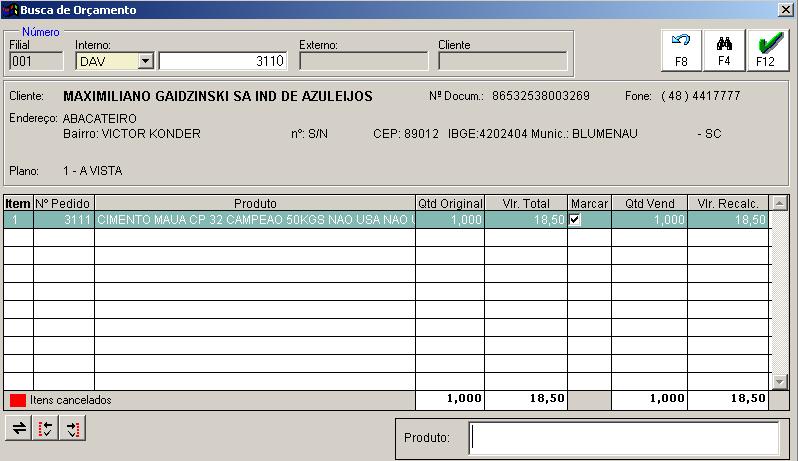Click the grid scrollbar up arrow
This screenshot has width=798, height=461.
click(779, 203)
